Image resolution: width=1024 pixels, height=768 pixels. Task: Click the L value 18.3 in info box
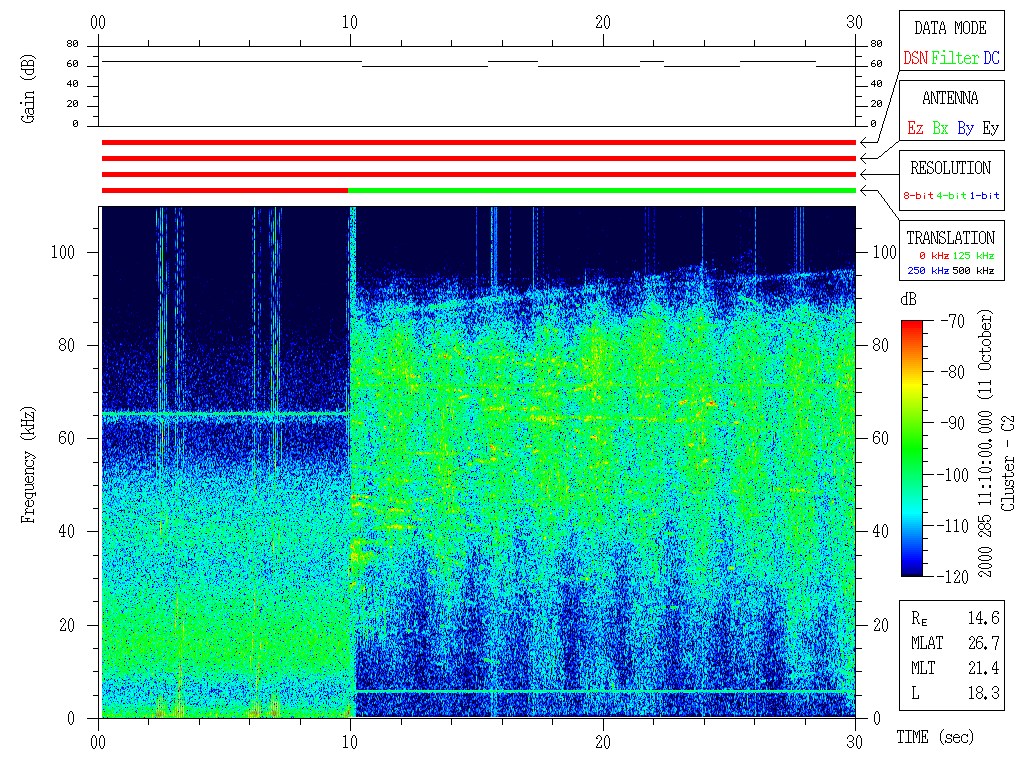coord(985,692)
